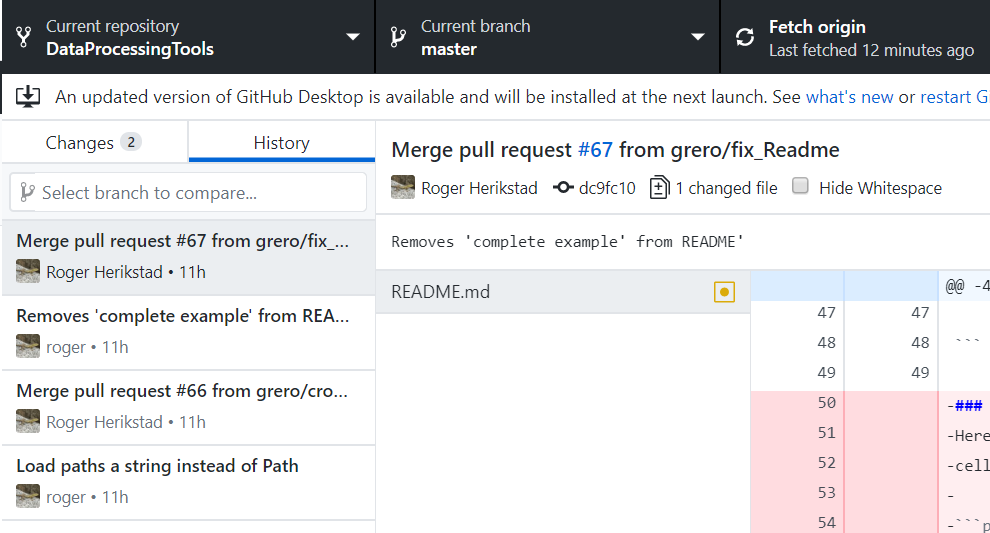Open the Current repository dropdown arrow

[x=353, y=37]
